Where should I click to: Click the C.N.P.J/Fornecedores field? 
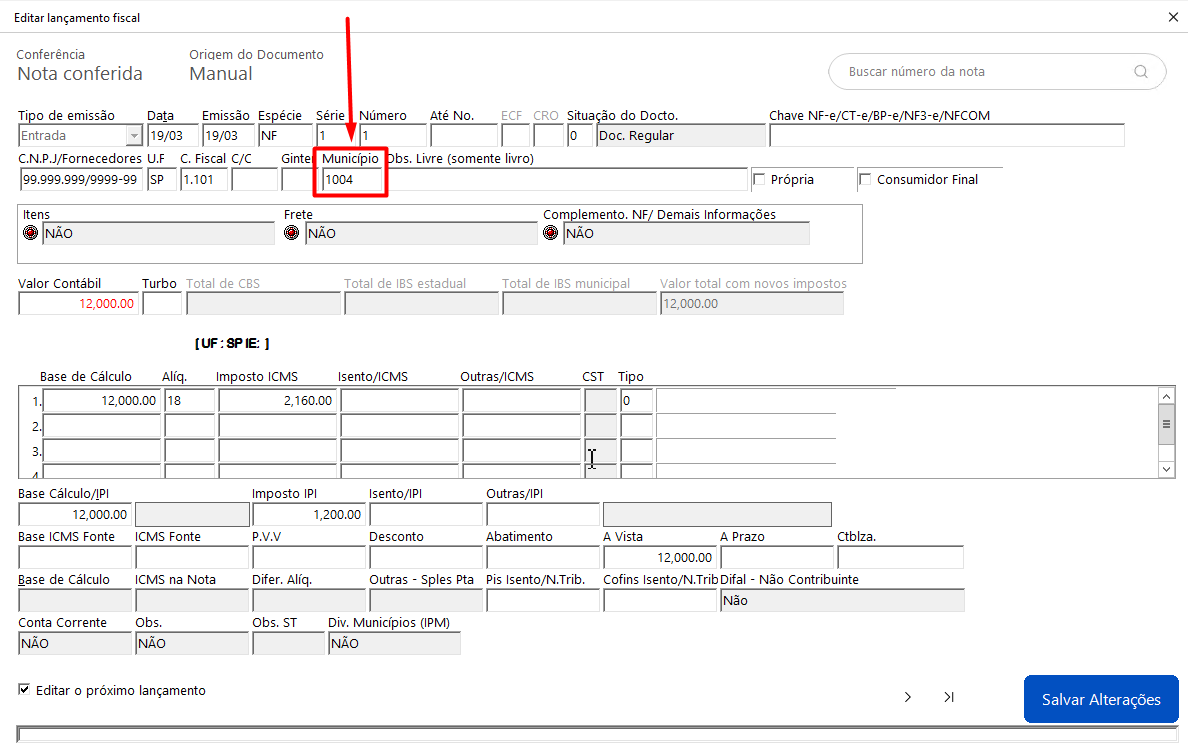tap(81, 180)
